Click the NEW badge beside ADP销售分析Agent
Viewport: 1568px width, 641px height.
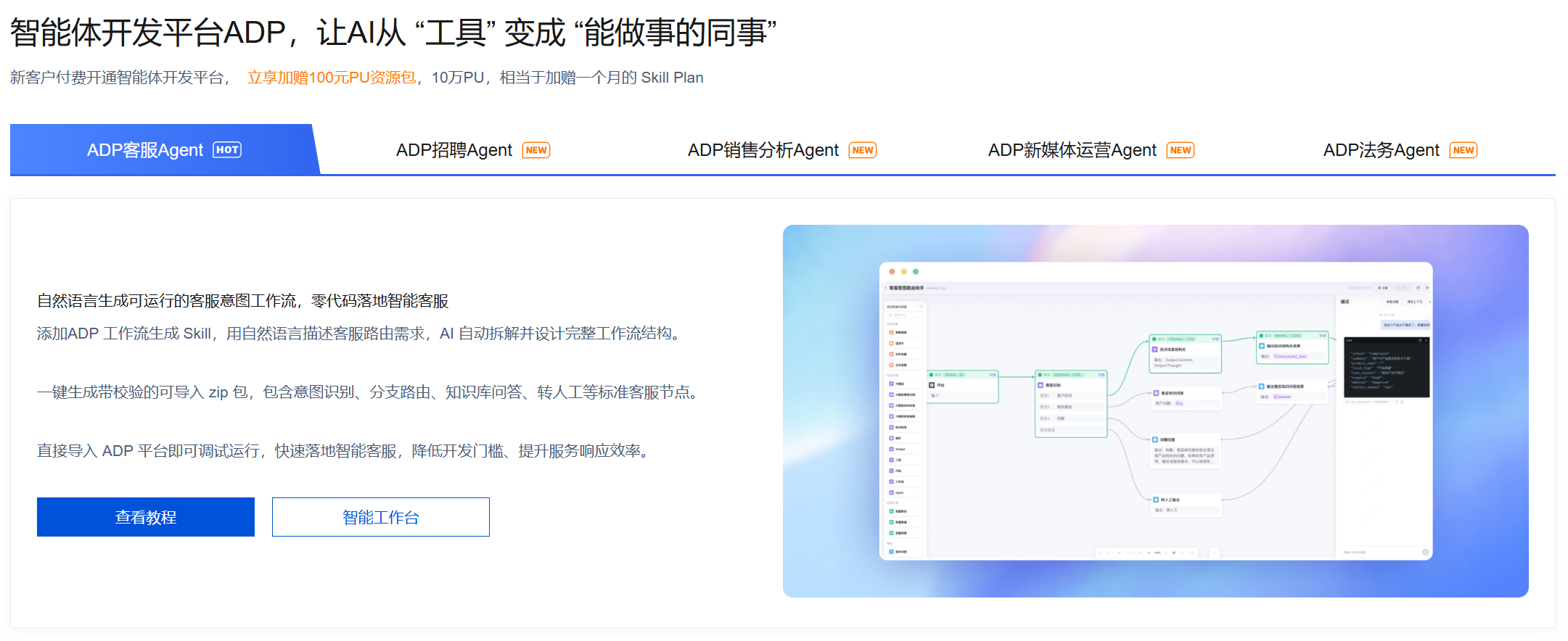863,150
